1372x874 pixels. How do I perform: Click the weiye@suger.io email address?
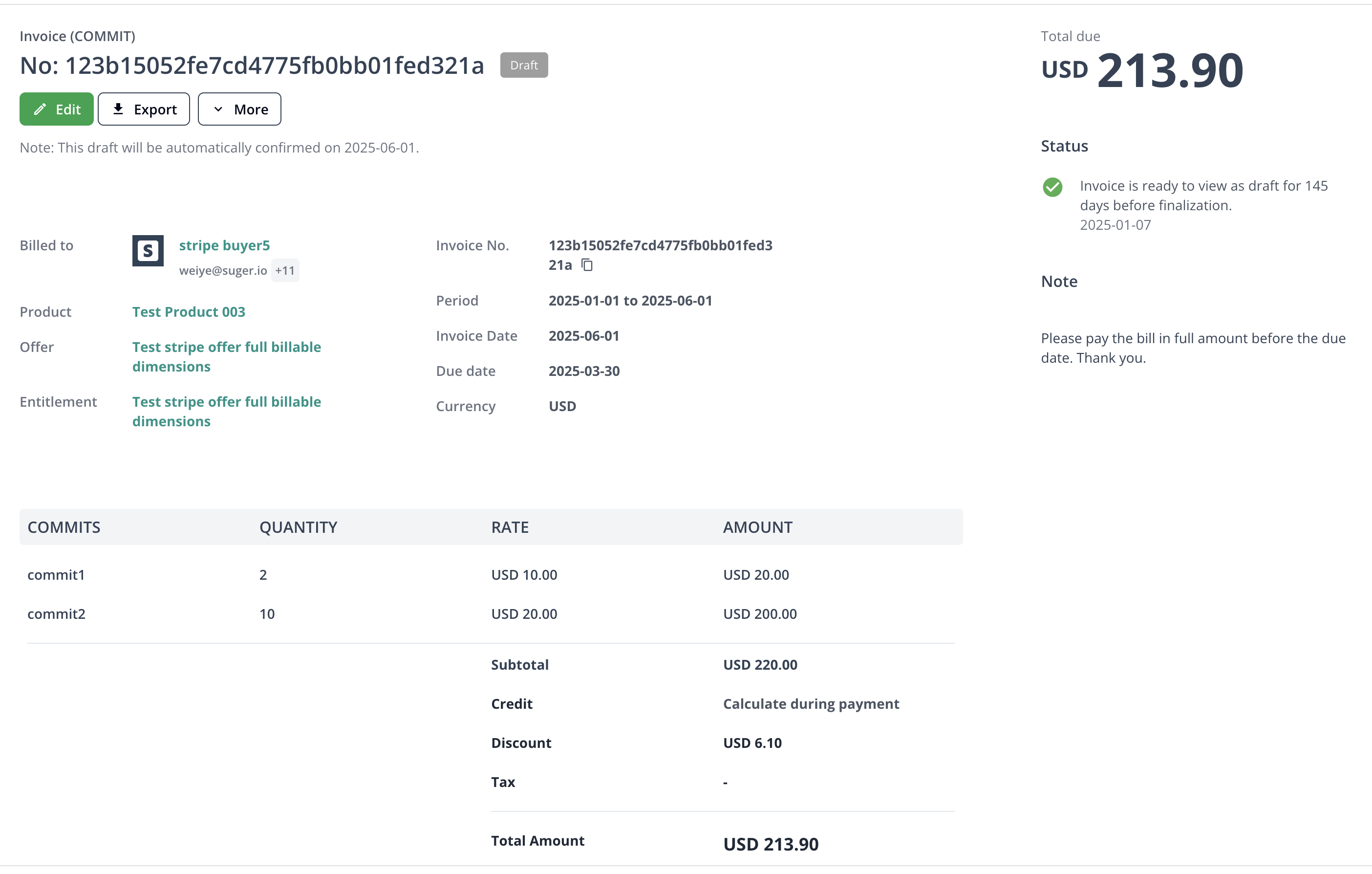coord(223,270)
